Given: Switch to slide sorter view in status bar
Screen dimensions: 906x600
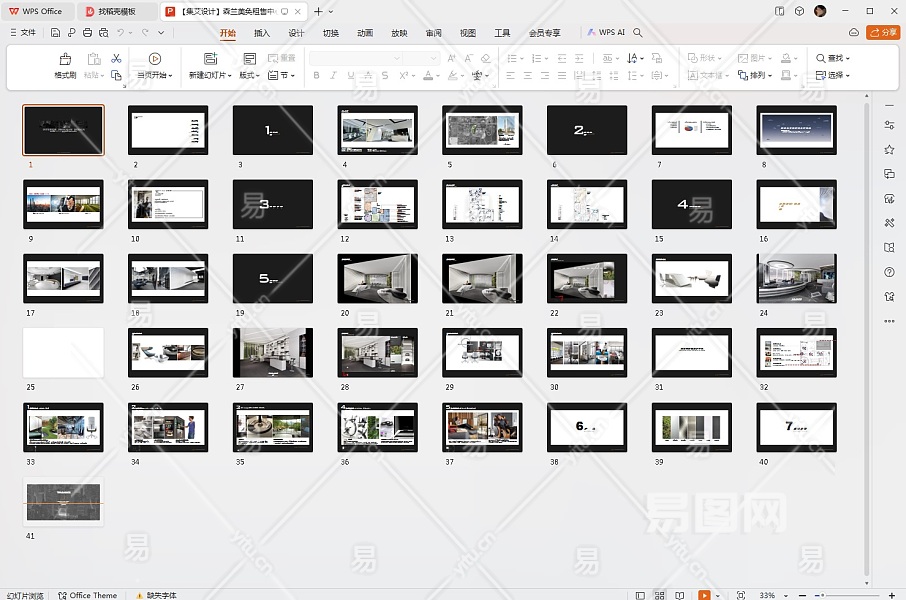Looking at the screenshot, I should 660,595.
